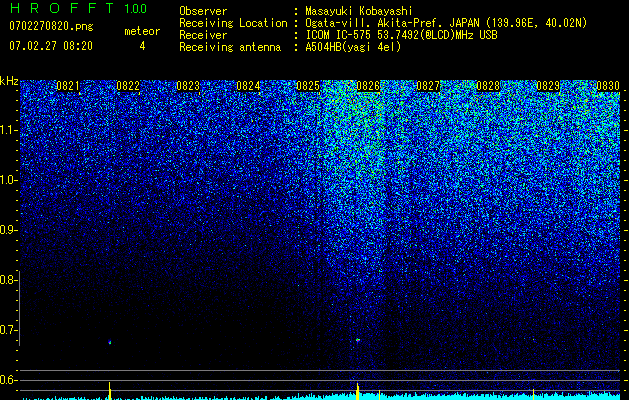This screenshot has width=629, height=400.
Task: Click the 0824 time marker
Action: tap(248, 86)
